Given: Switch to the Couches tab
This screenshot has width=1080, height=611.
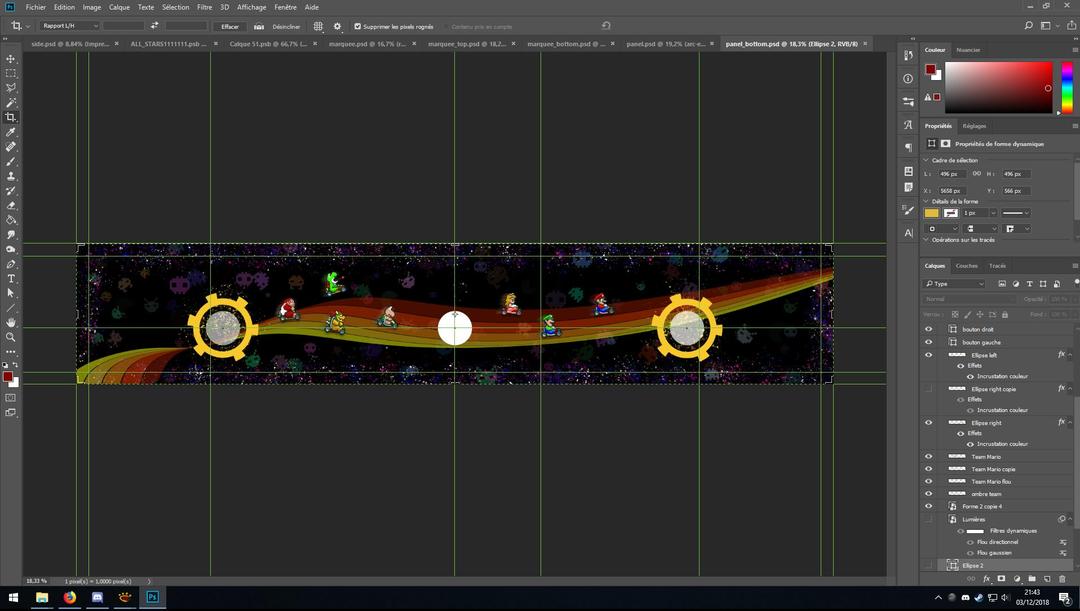Looking at the screenshot, I should click(966, 265).
